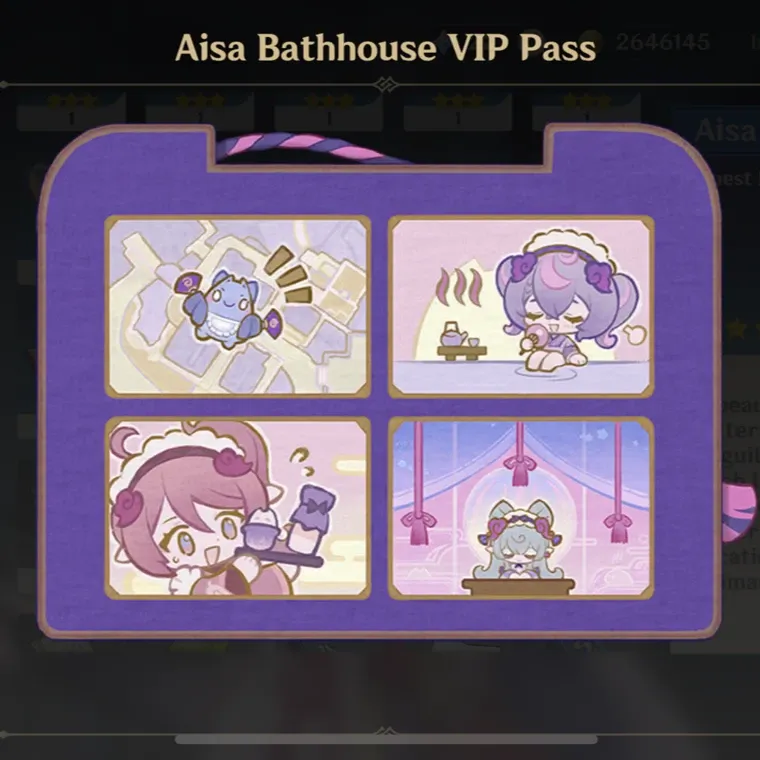Click the braided pink-purple rope handle
This screenshot has height=760, width=760.
click(310, 148)
